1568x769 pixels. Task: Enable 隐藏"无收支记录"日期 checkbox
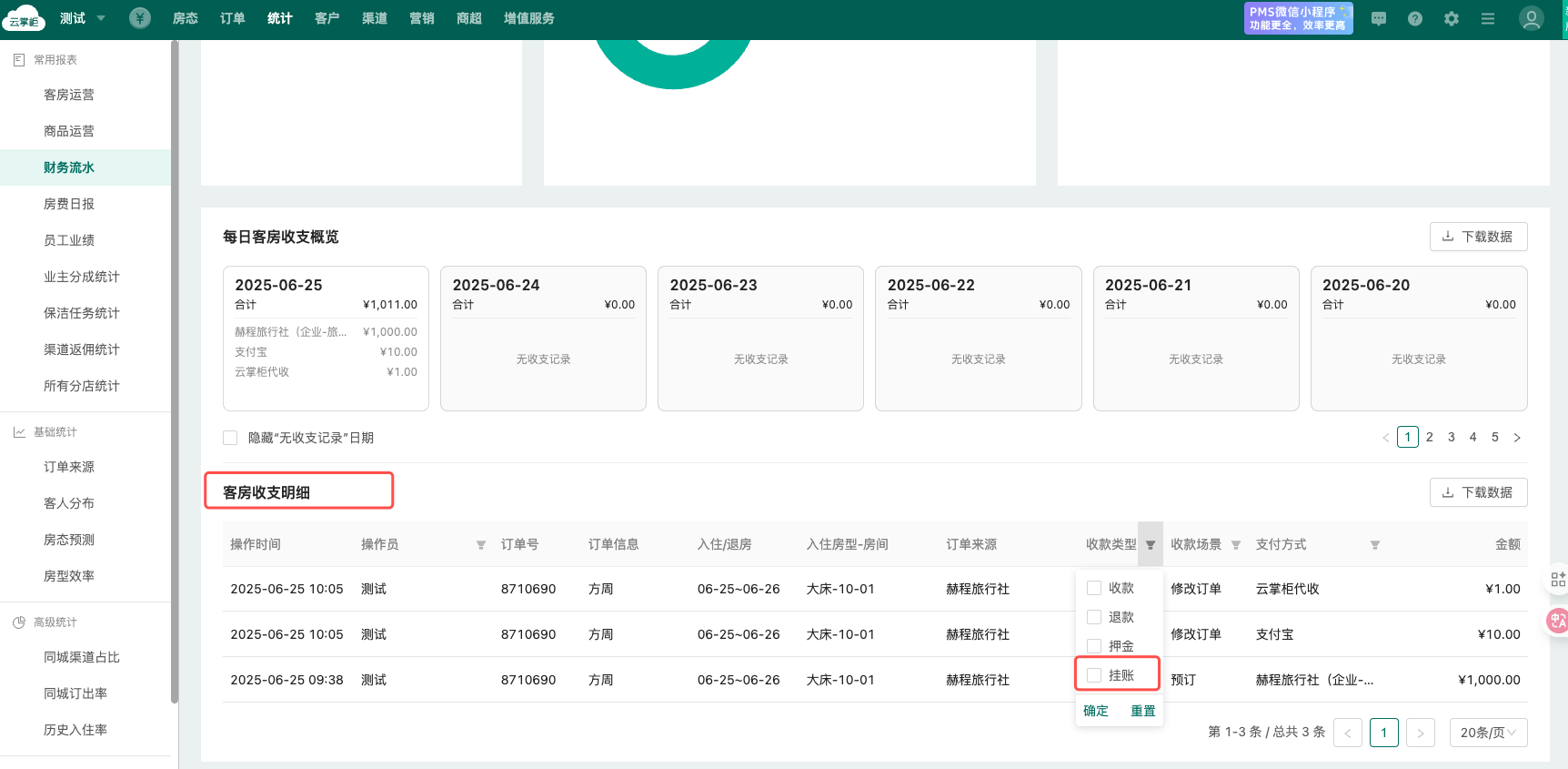(x=230, y=438)
